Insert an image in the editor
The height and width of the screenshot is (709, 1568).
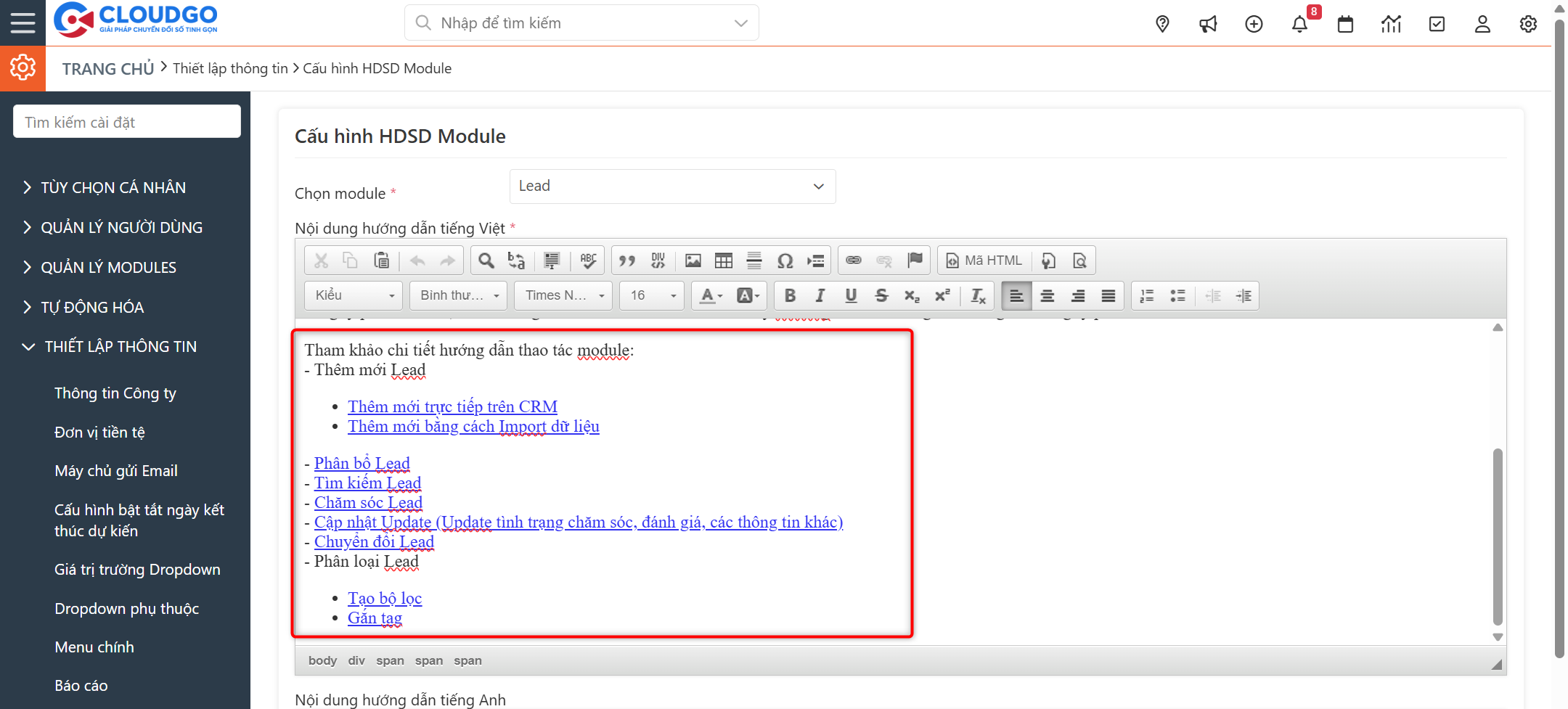click(693, 260)
